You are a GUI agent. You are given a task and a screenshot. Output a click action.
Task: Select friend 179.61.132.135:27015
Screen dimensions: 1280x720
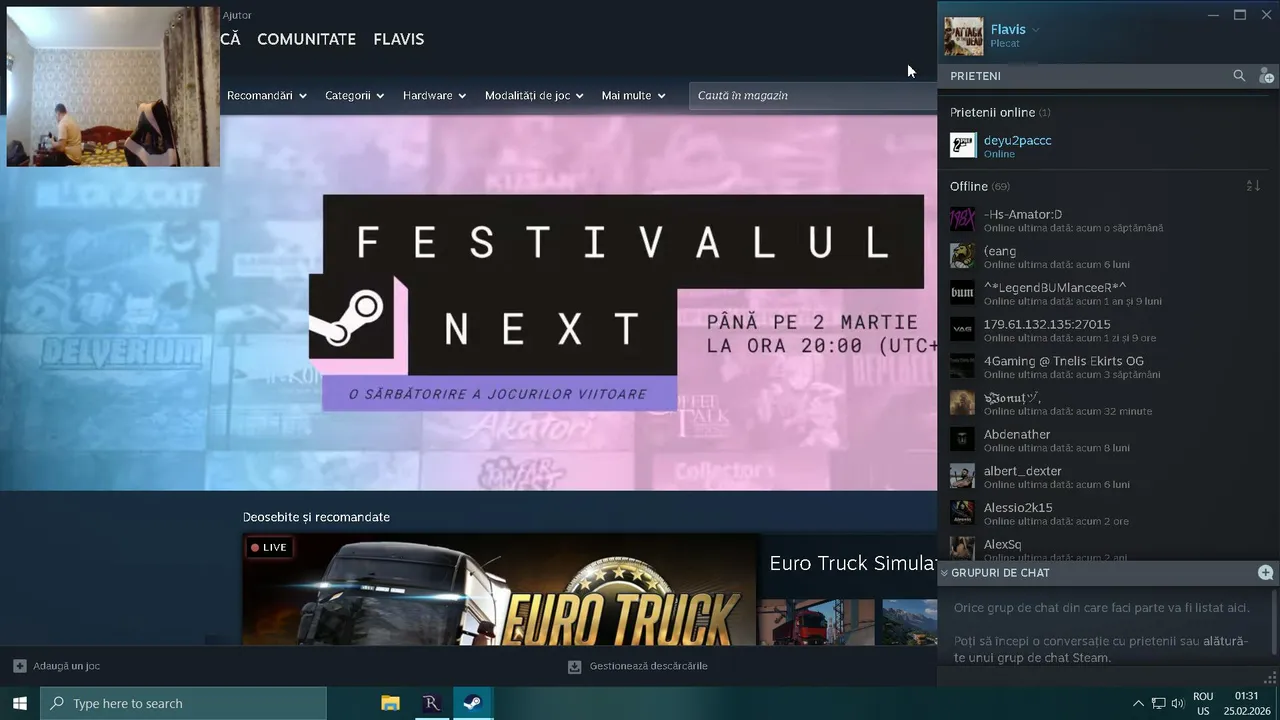click(x=1047, y=324)
